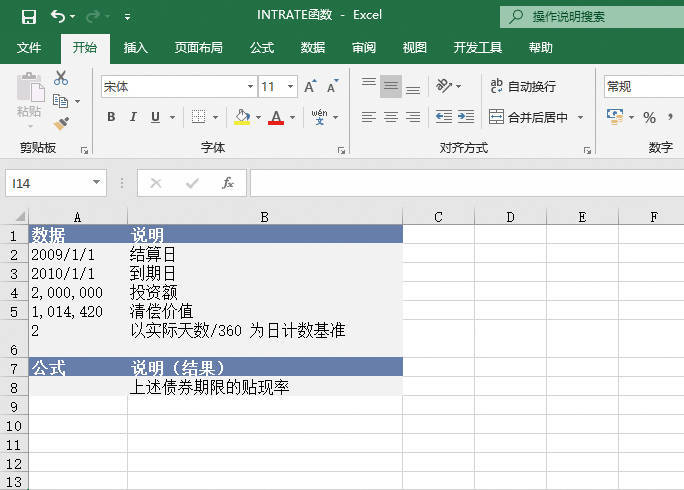This screenshot has width=684, height=490.
Task: Click the Paste (粘贴) button
Action: tap(29, 98)
